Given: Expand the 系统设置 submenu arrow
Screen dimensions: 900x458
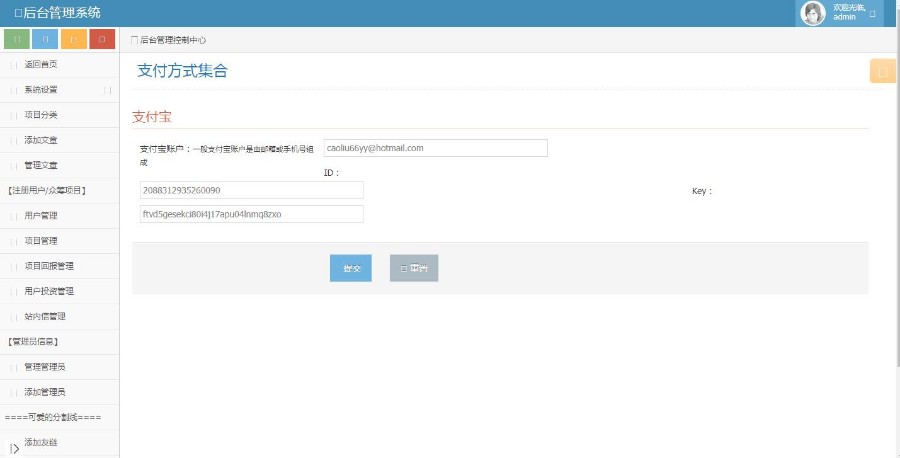Looking at the screenshot, I should click(x=107, y=90).
